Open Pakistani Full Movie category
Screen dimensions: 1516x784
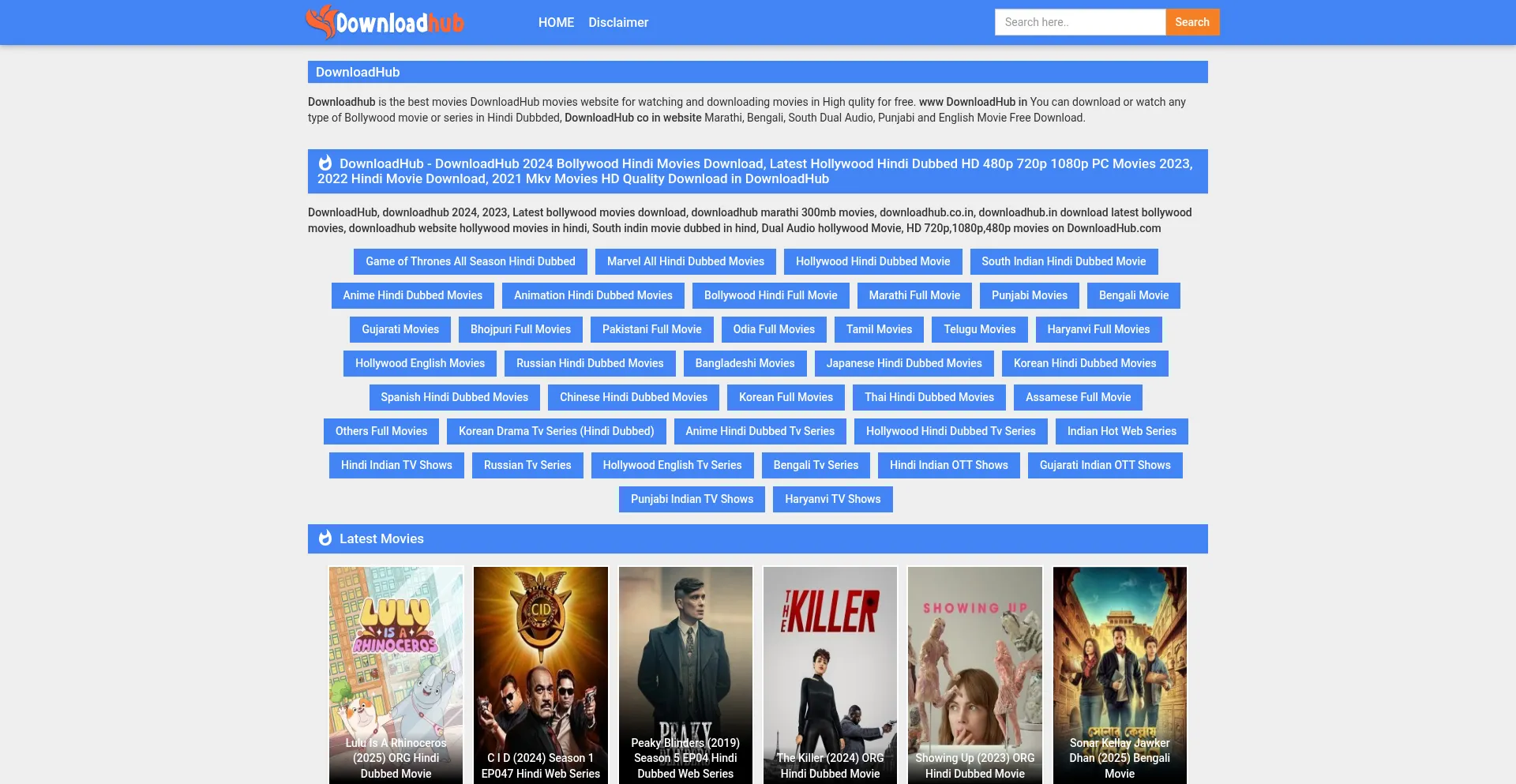pos(652,329)
